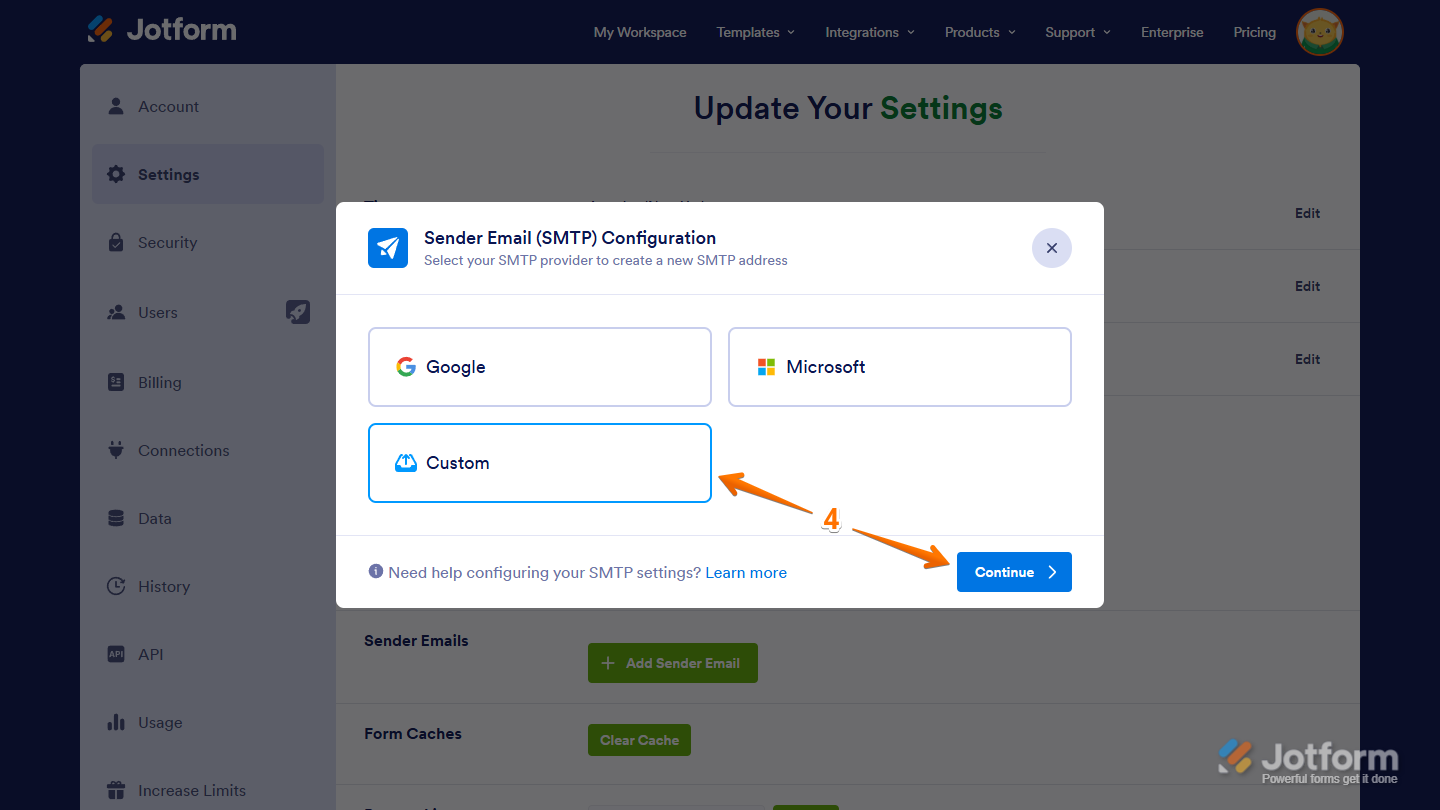This screenshot has height=810, width=1440.
Task: Select the Microsoft SMTP provider option
Action: (900, 367)
